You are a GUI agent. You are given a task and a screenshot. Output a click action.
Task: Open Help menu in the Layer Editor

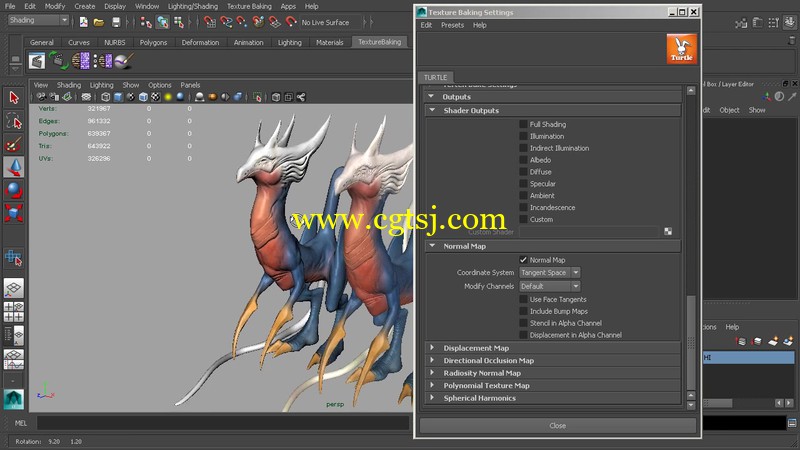click(732, 327)
